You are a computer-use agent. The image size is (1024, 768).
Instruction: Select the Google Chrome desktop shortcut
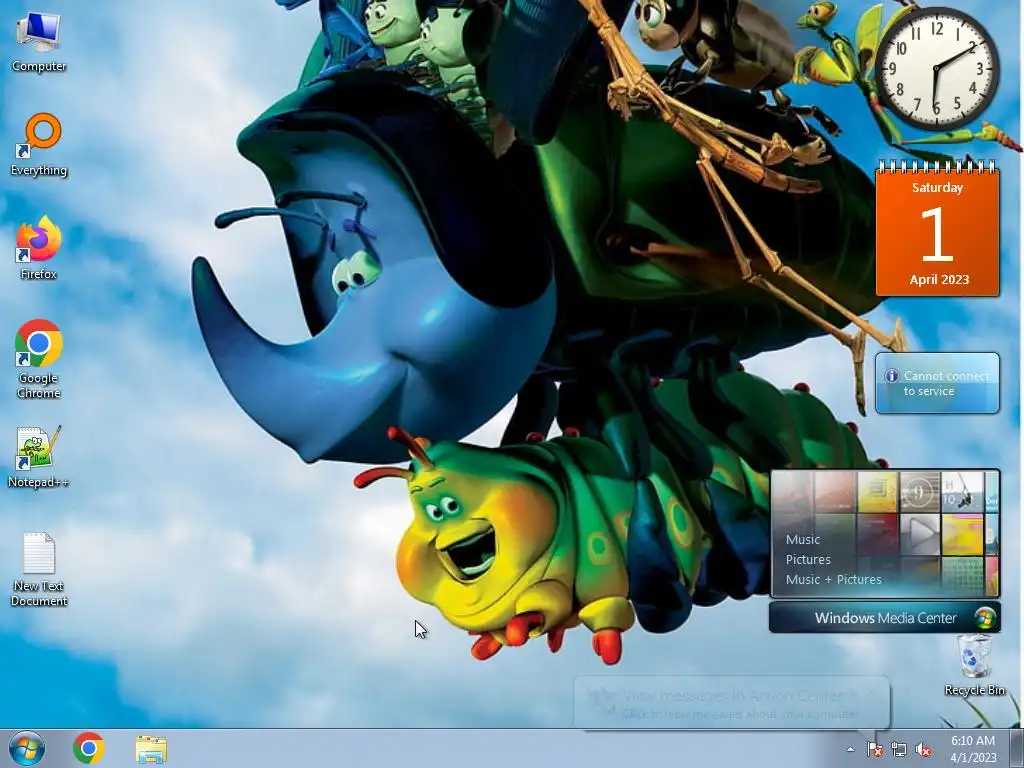click(x=39, y=359)
